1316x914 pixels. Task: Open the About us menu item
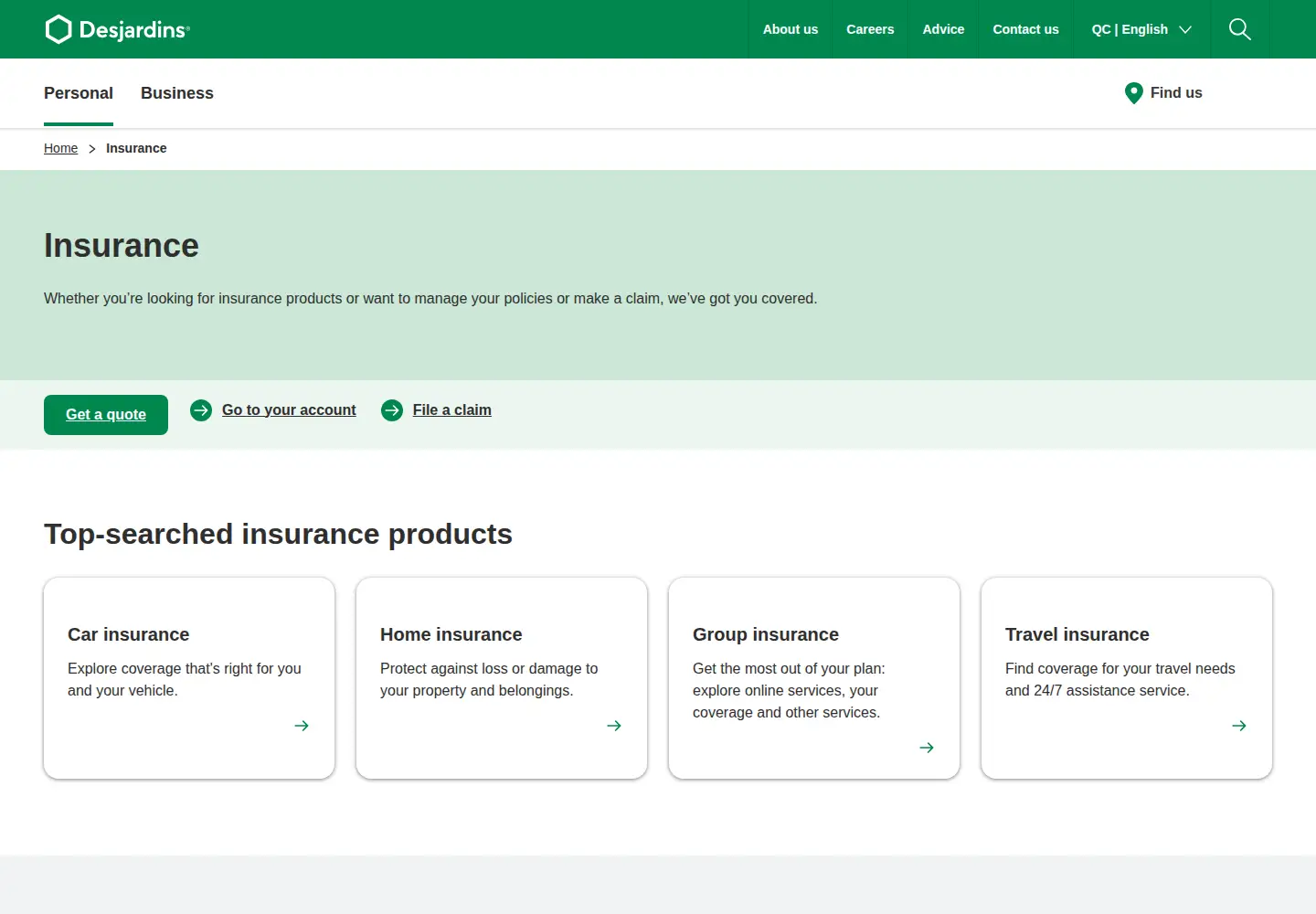coord(791,29)
